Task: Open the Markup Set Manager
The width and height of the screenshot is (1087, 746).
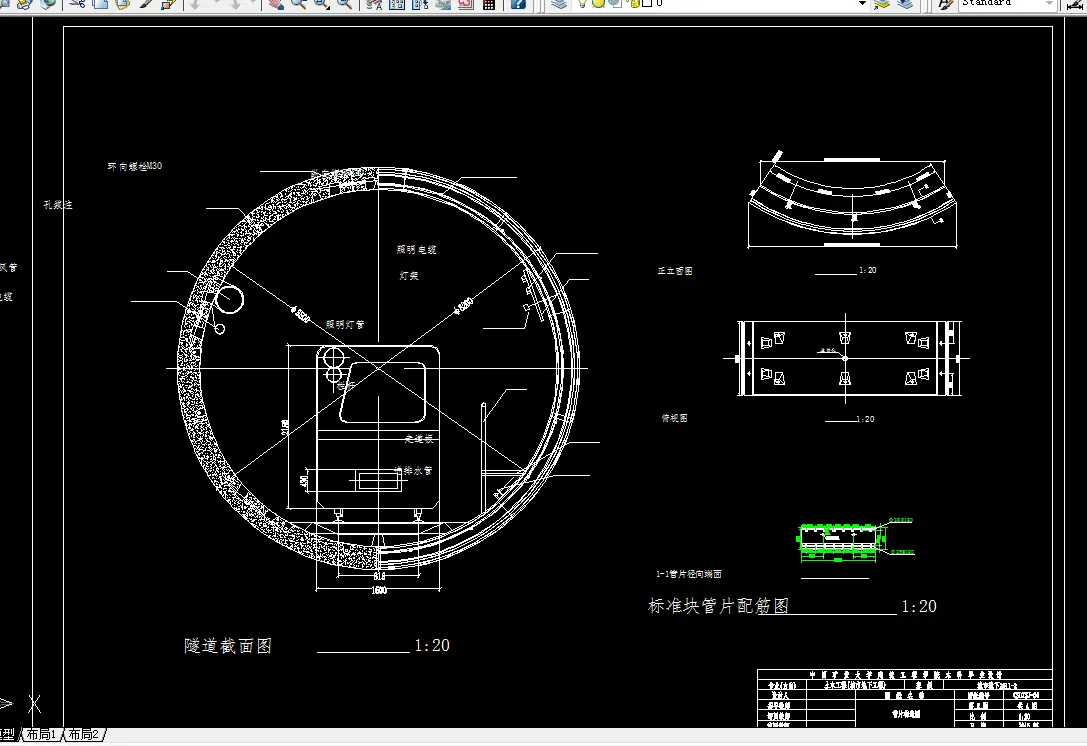Action: point(466,3)
